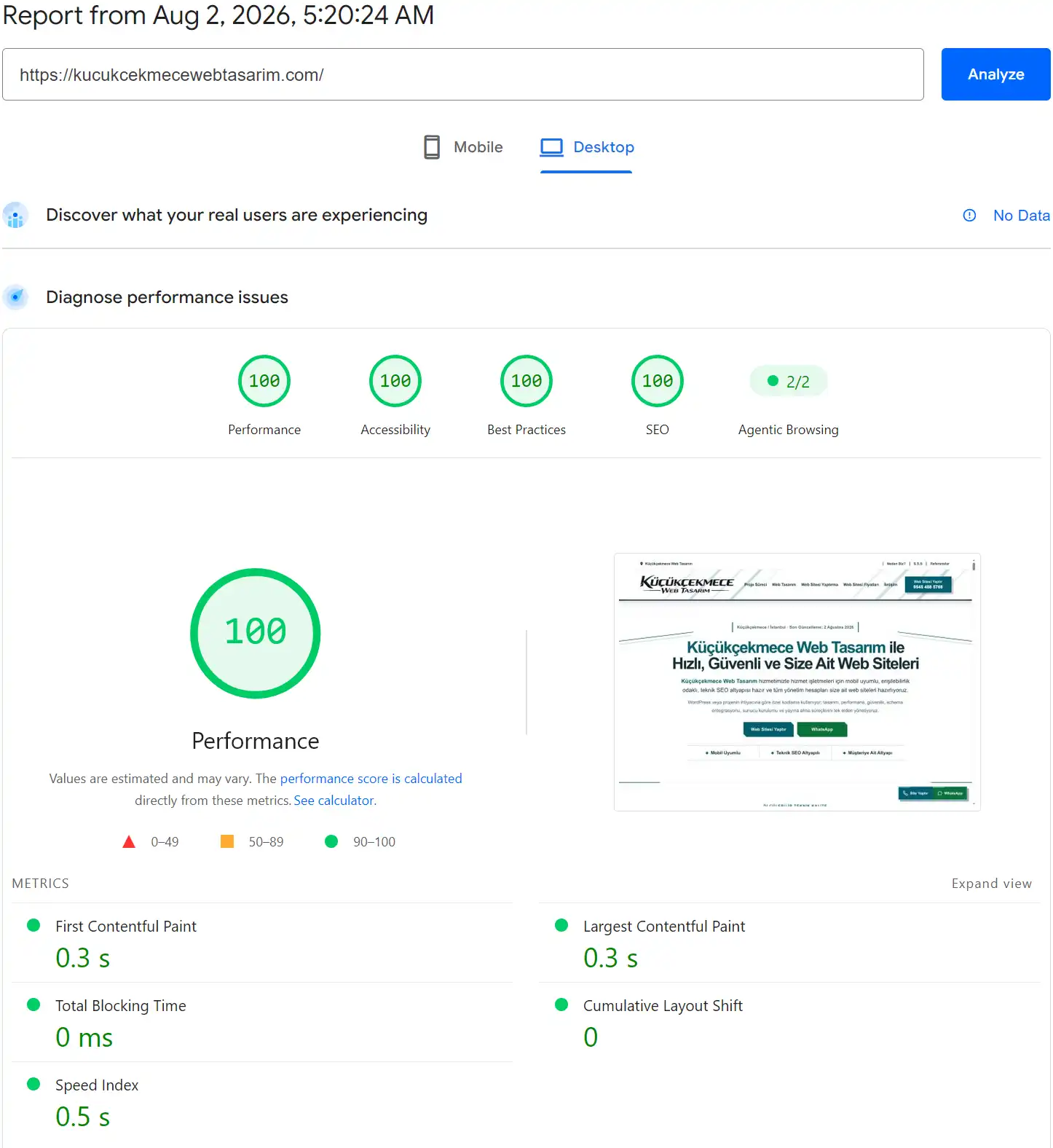Click the Speed Index 0.5 s value
The height and width of the screenshot is (1148, 1053).
83,1117
